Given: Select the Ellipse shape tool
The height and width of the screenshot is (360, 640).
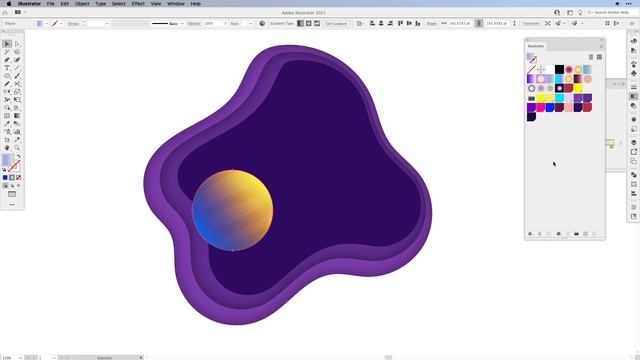Looking at the screenshot, I should [7, 76].
